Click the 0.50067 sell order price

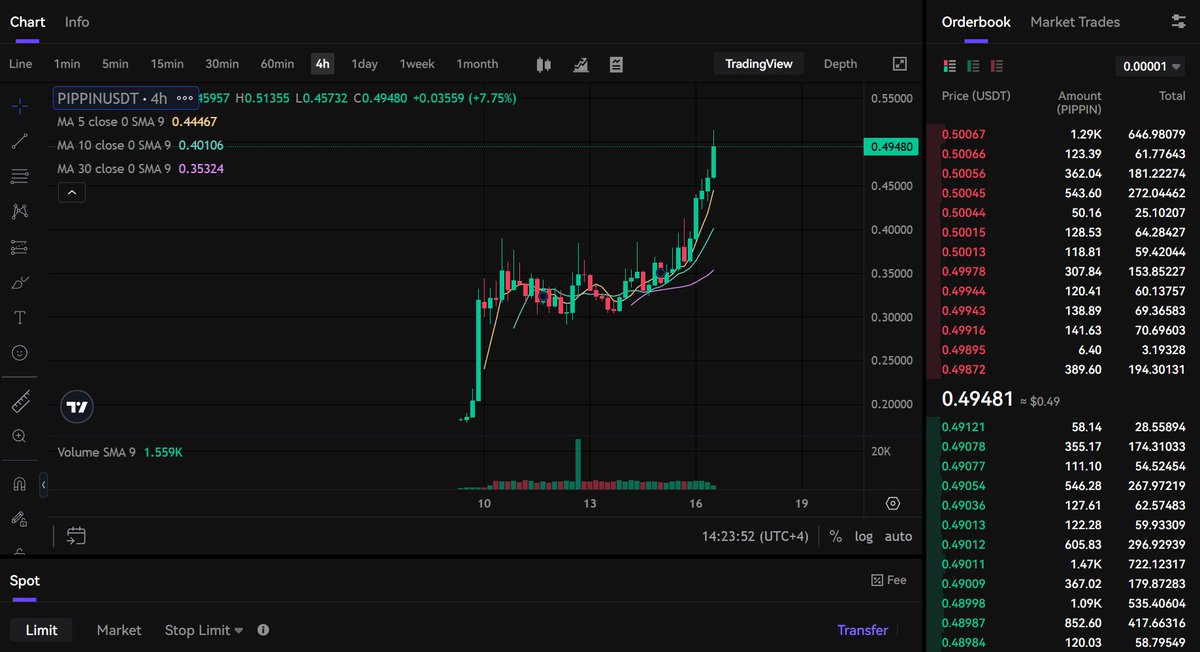[964, 134]
